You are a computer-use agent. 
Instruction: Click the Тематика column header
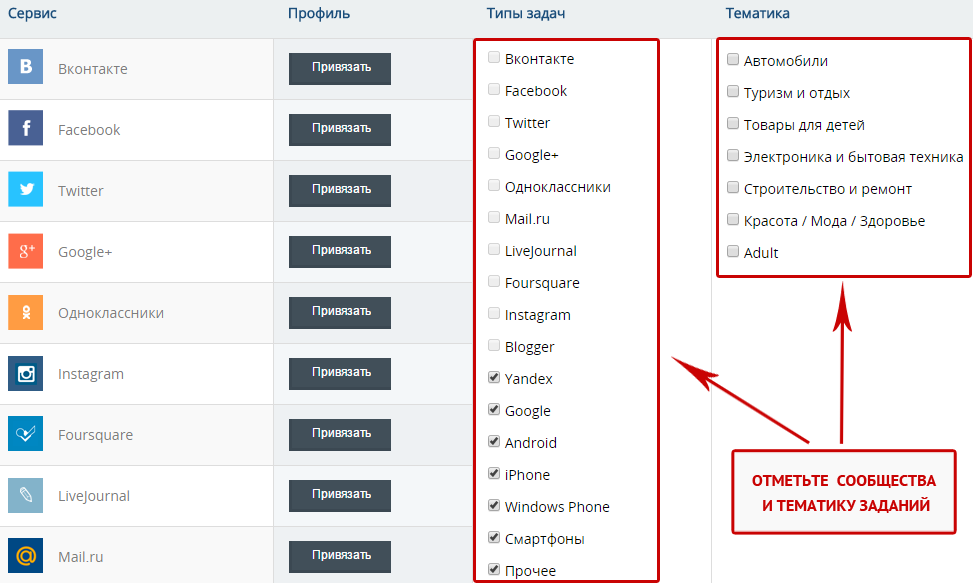[x=758, y=13]
